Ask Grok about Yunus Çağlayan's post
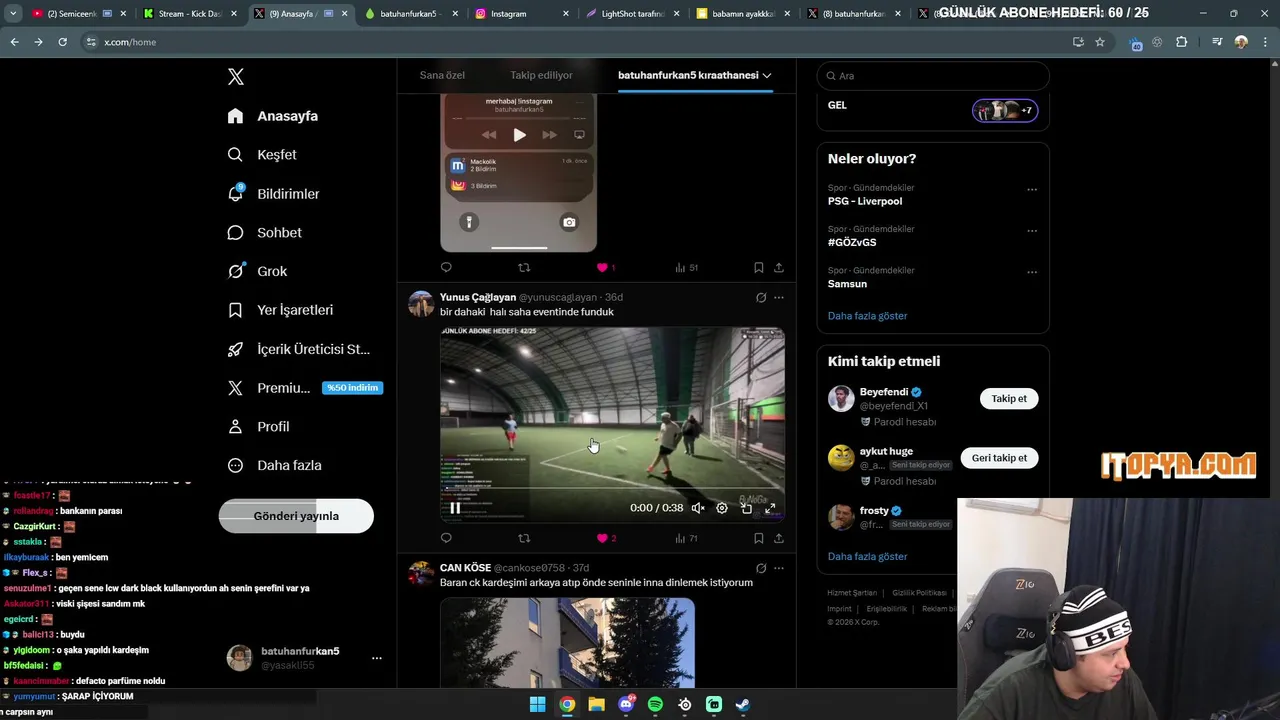The height and width of the screenshot is (720, 1280). (x=761, y=297)
